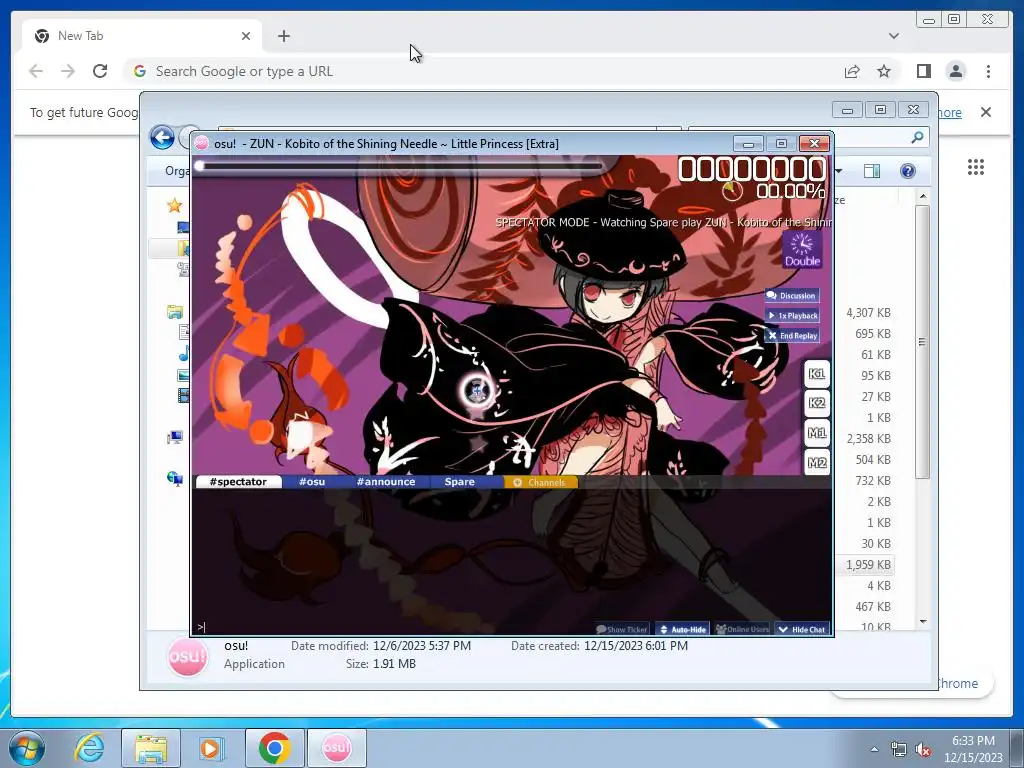Screen dimensions: 1024x768
Task: Open the Explorer view options dropdown arrow
Action: point(839,171)
